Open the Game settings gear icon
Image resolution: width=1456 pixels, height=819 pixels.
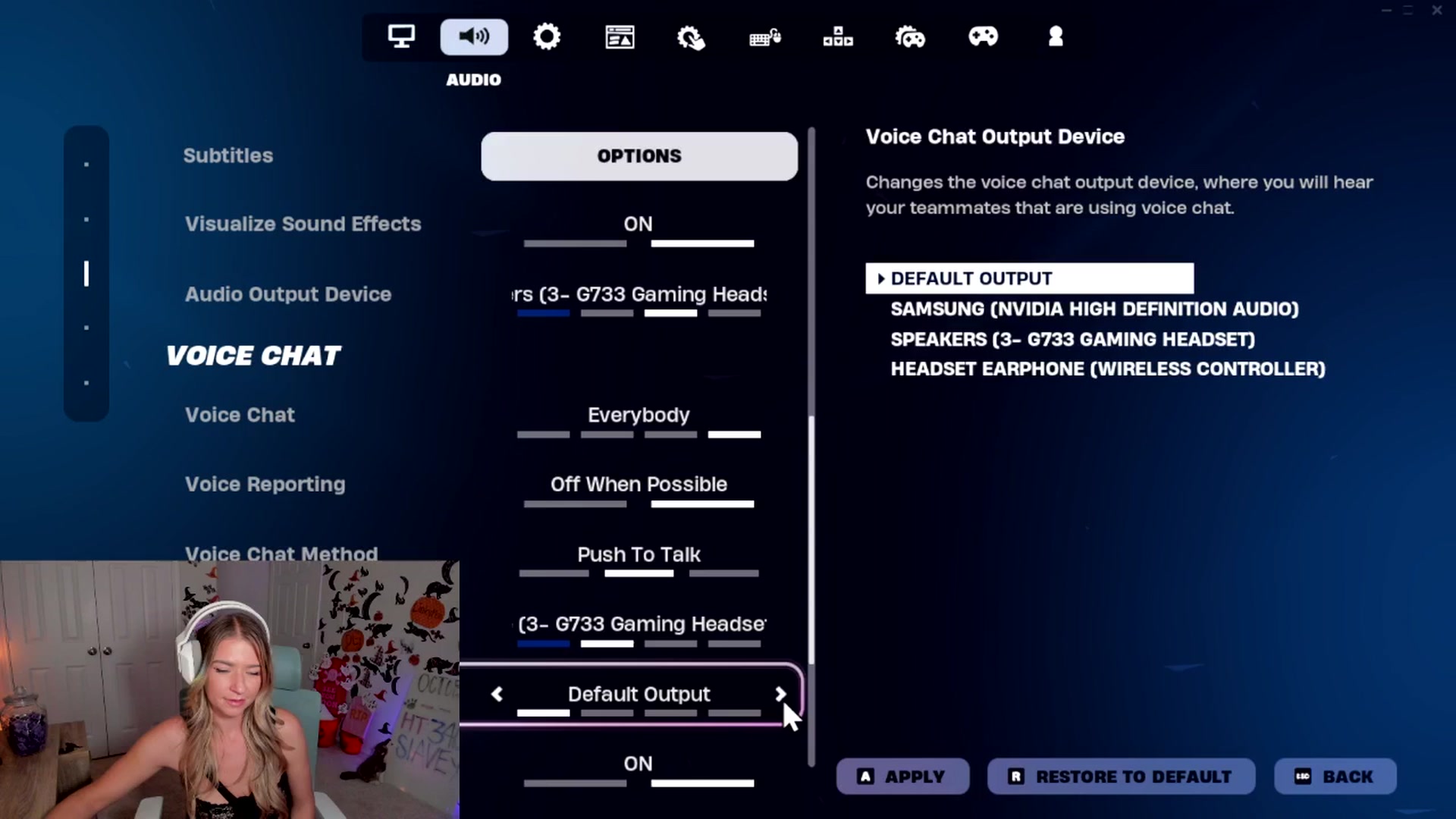point(547,36)
